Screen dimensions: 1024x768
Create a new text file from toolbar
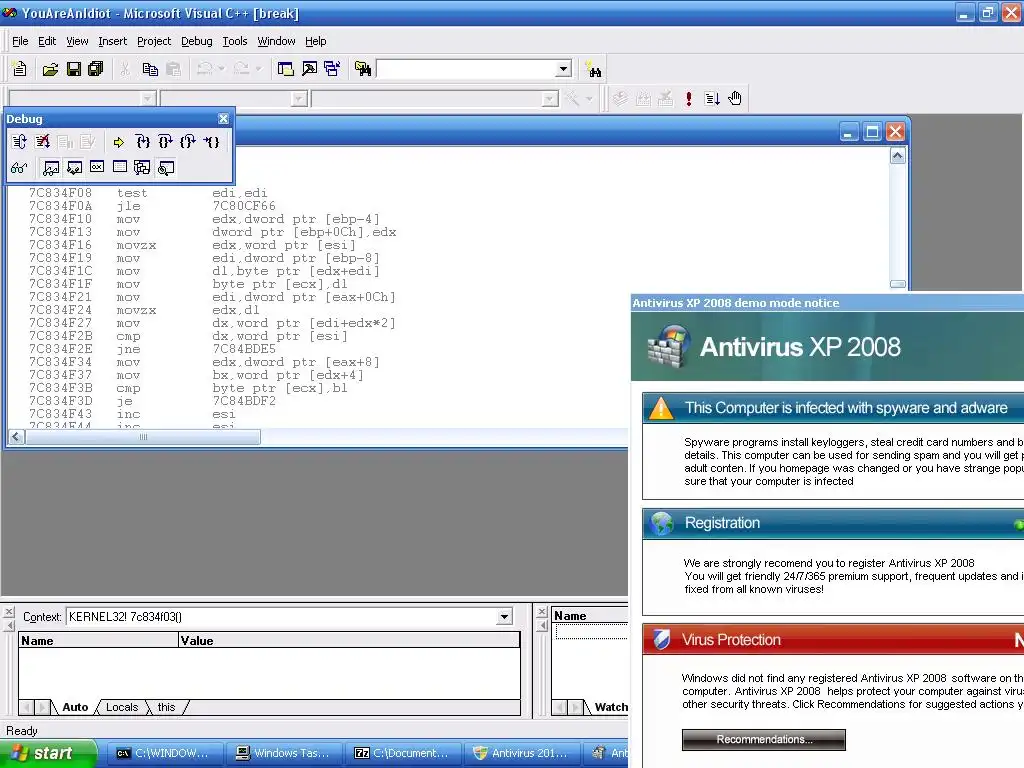click(20, 69)
